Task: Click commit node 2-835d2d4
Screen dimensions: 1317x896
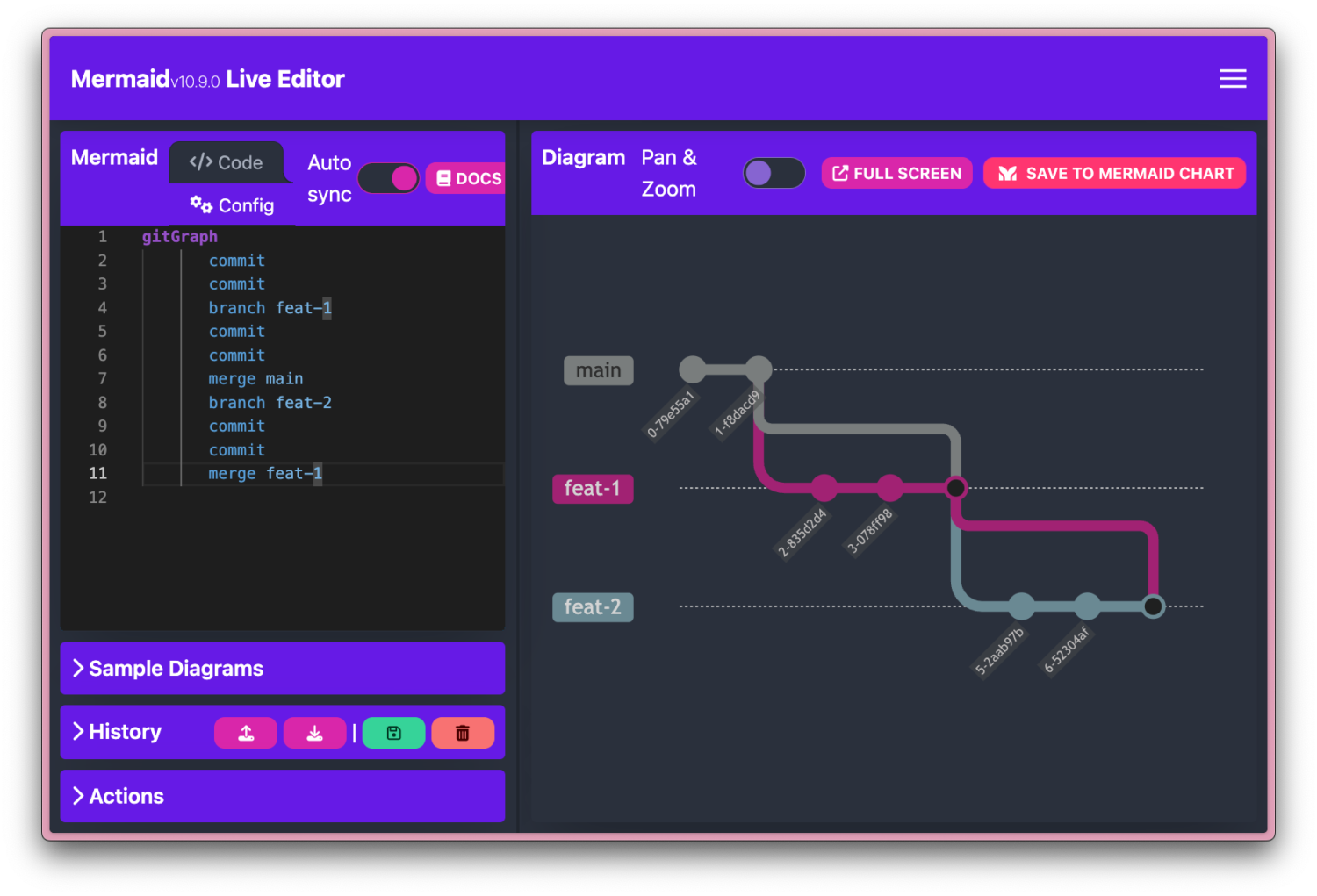Action: coord(824,487)
